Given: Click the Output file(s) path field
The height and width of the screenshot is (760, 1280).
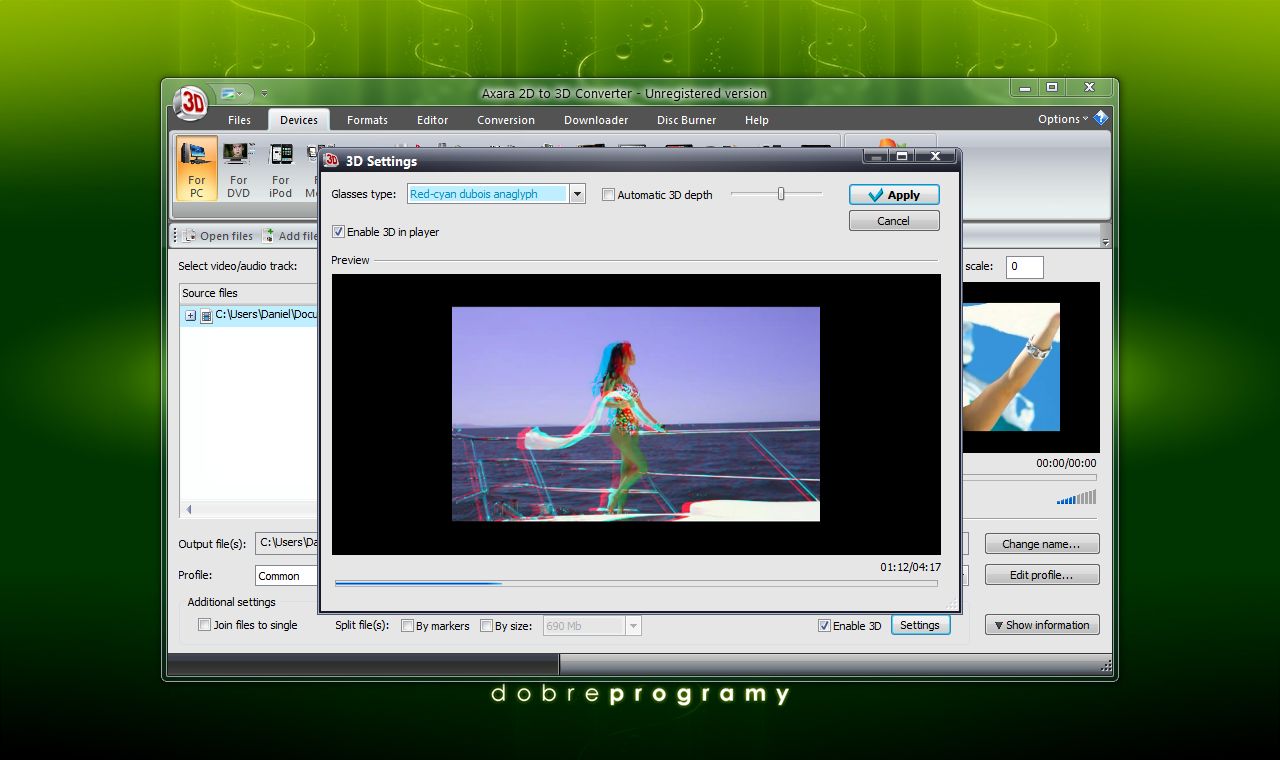Looking at the screenshot, I should 287,543.
